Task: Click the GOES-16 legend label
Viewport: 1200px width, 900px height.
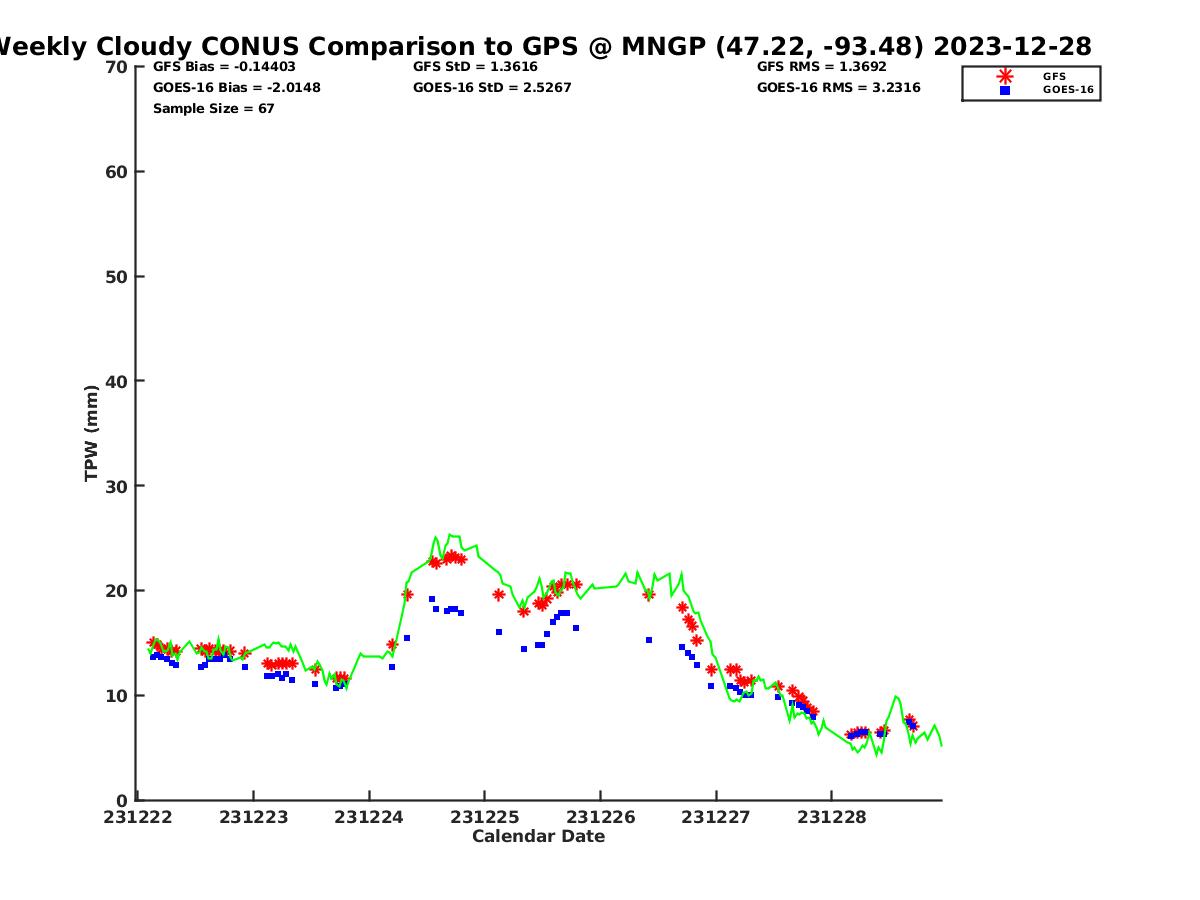Action: coord(1068,90)
